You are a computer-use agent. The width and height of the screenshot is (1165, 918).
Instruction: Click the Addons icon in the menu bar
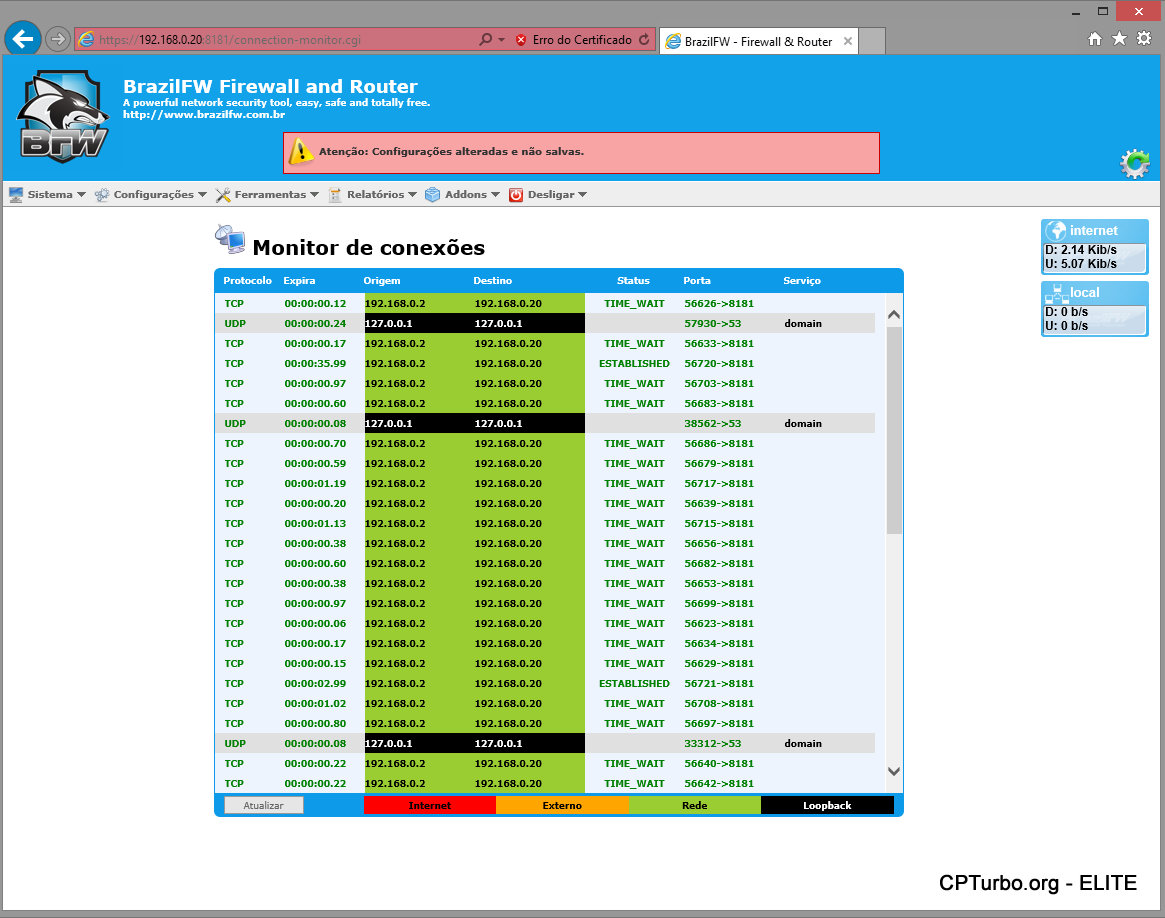click(430, 194)
